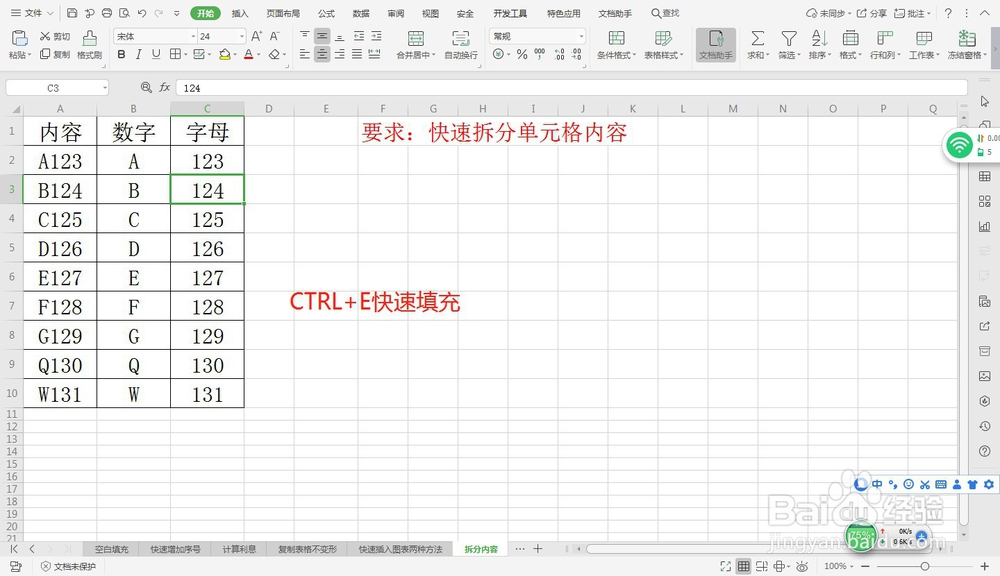This screenshot has width=1000, height=576.
Task: Open the chart icon in right sidebar
Action: [985, 226]
